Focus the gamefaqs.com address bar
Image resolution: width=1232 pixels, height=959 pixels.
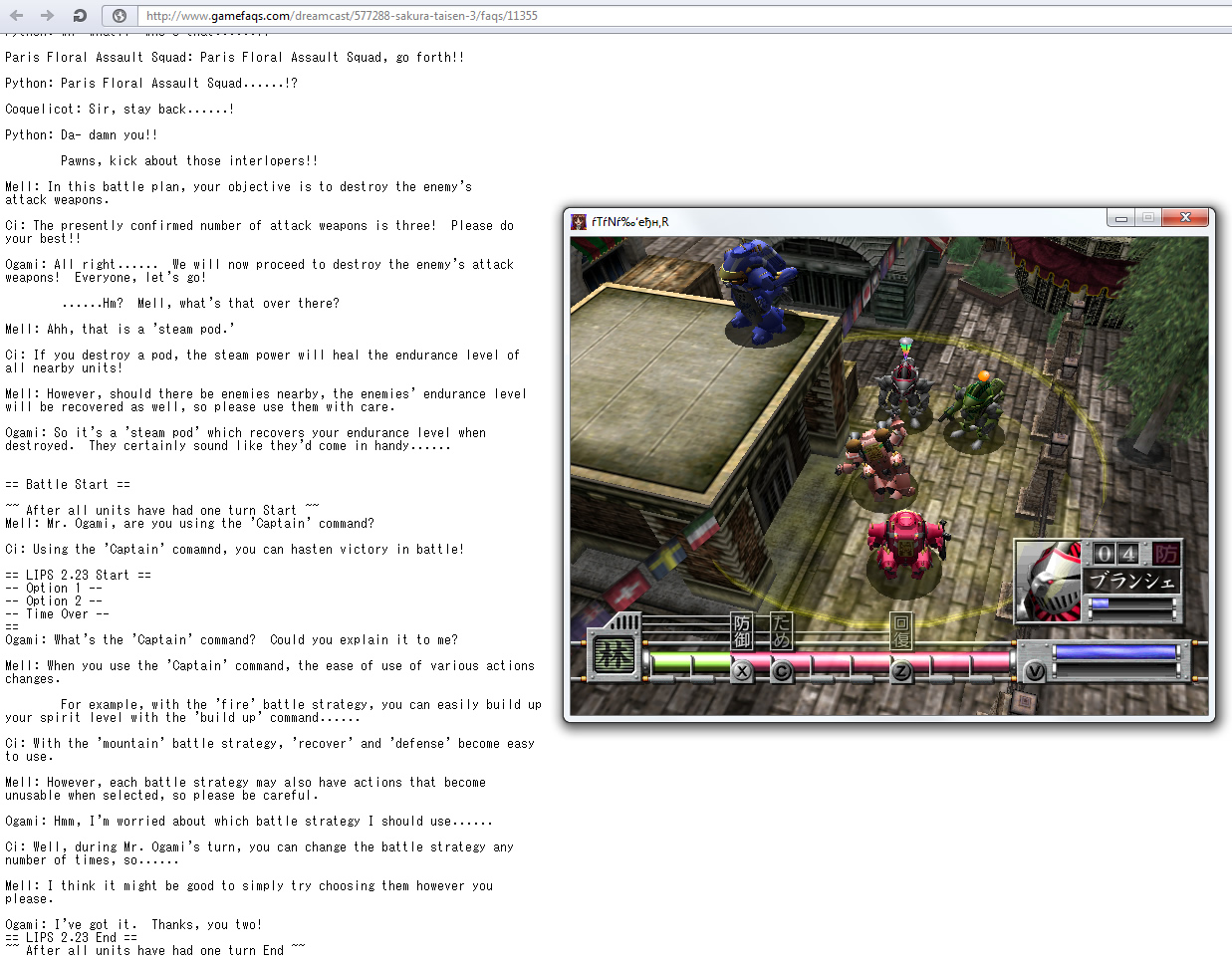682,15
